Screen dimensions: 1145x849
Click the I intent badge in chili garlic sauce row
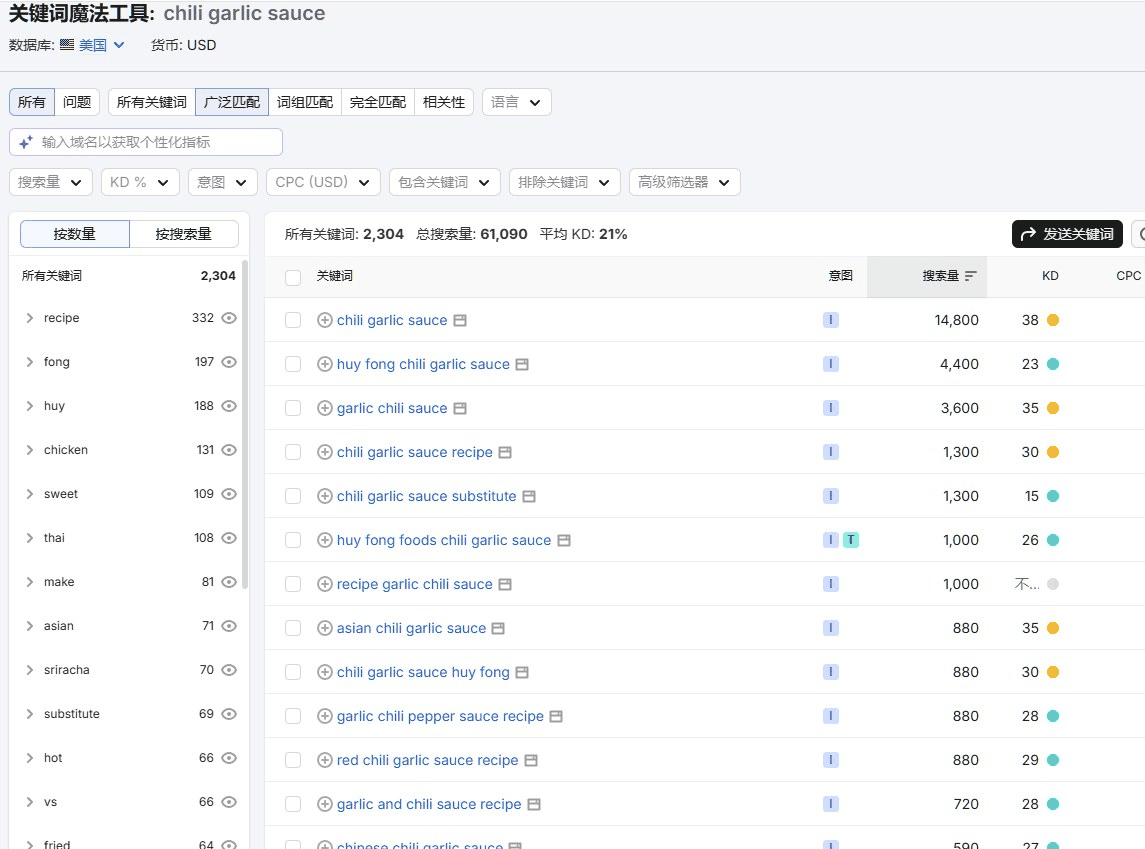coord(831,320)
